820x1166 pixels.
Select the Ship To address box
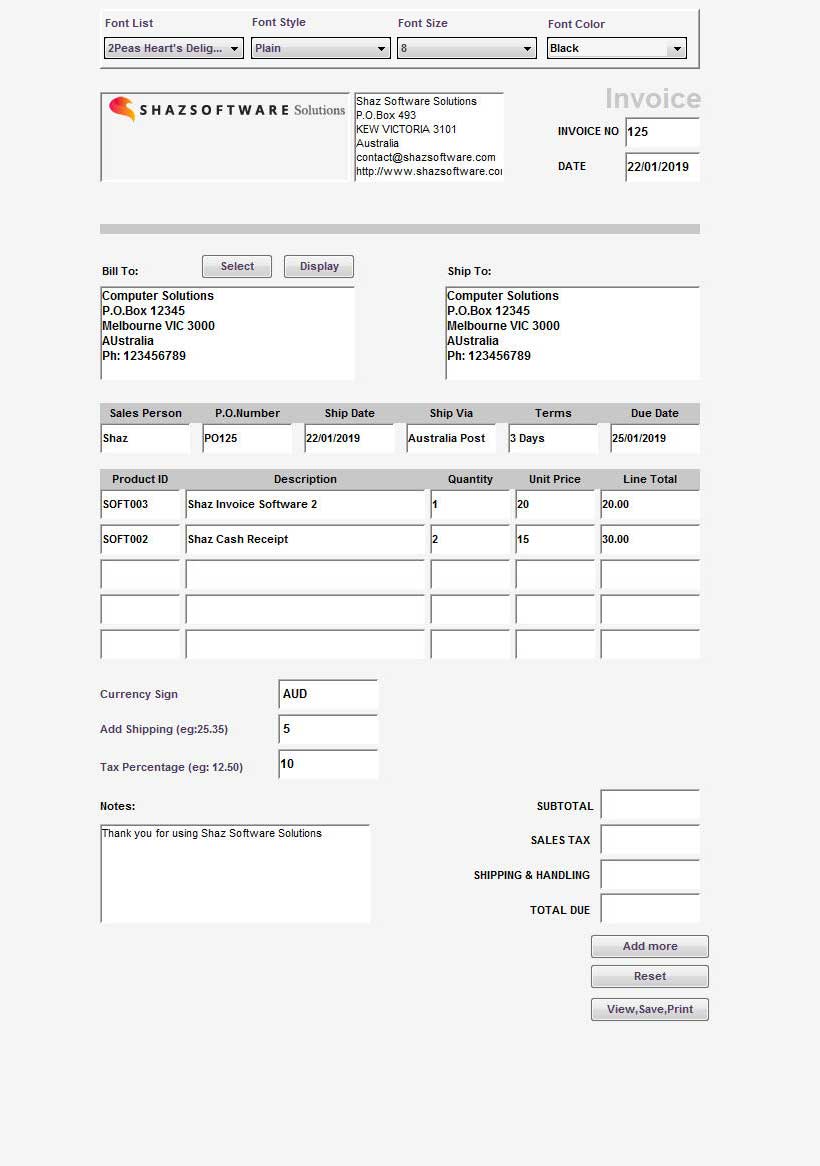pos(572,333)
